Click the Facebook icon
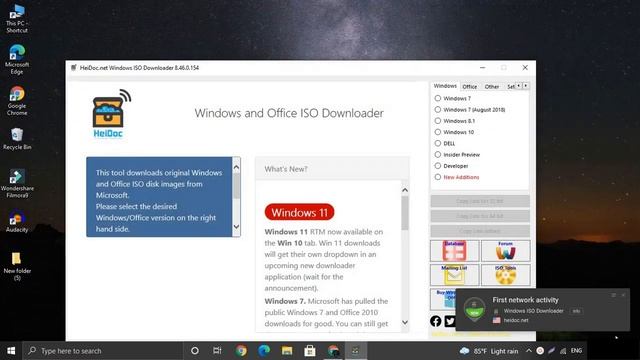640x360 pixels. (436, 321)
